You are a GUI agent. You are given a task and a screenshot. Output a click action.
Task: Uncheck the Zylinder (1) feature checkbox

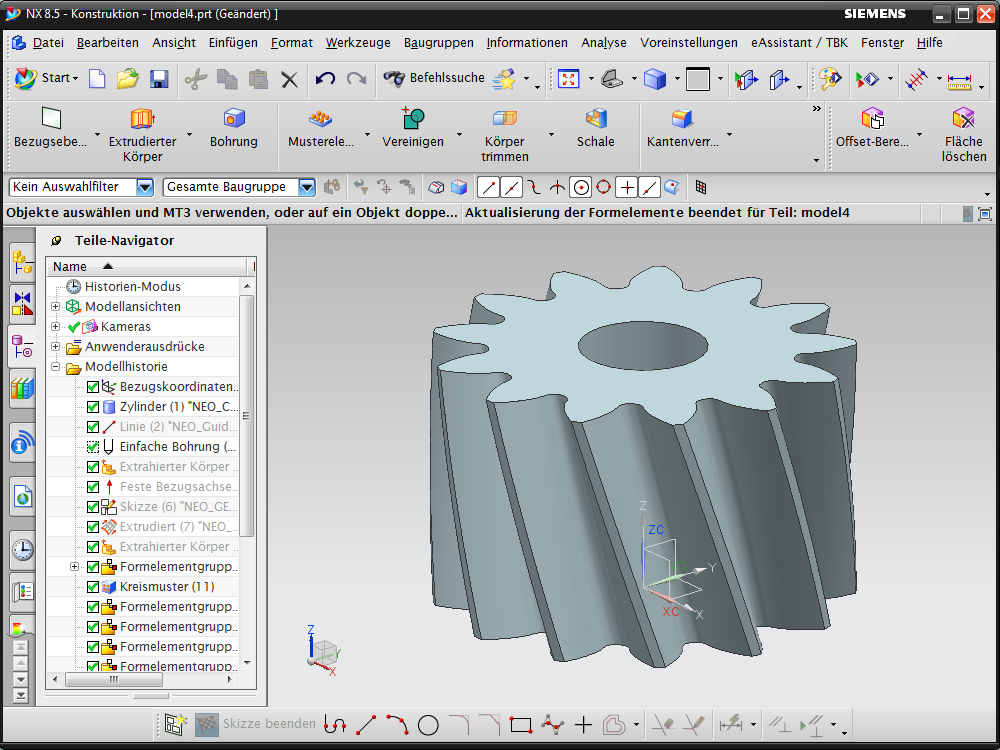[x=93, y=407]
